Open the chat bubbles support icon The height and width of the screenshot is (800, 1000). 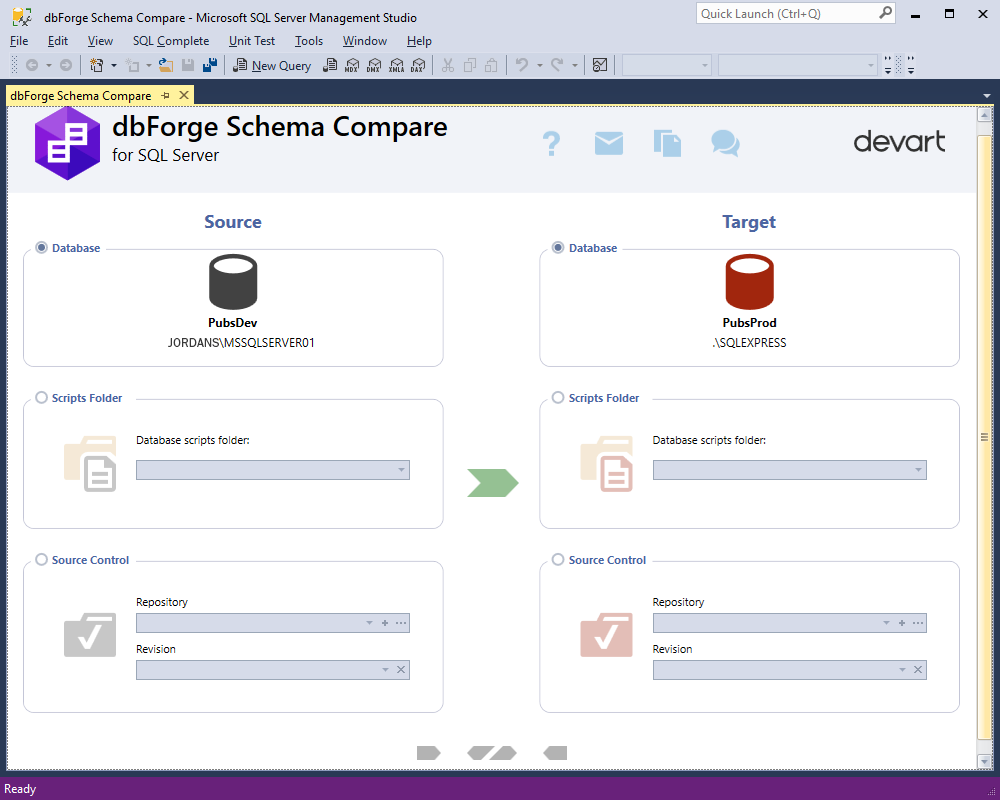click(x=725, y=144)
